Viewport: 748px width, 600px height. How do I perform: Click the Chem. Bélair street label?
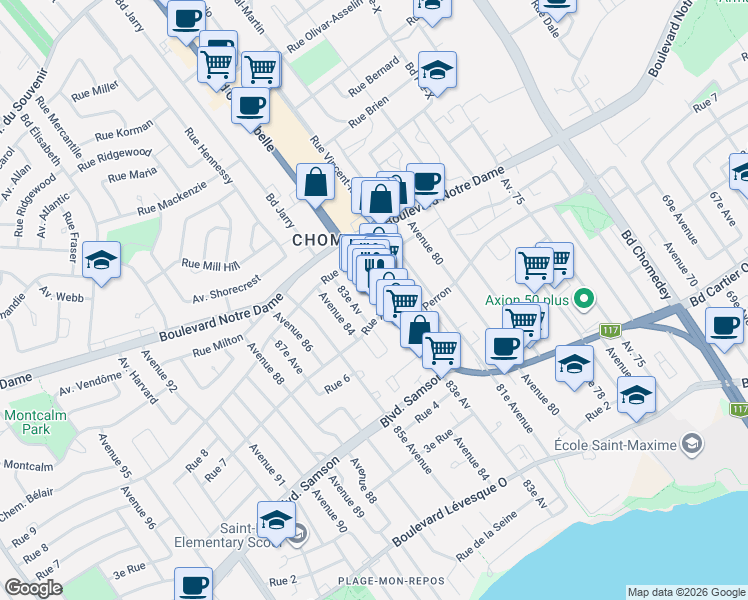pos(25,506)
